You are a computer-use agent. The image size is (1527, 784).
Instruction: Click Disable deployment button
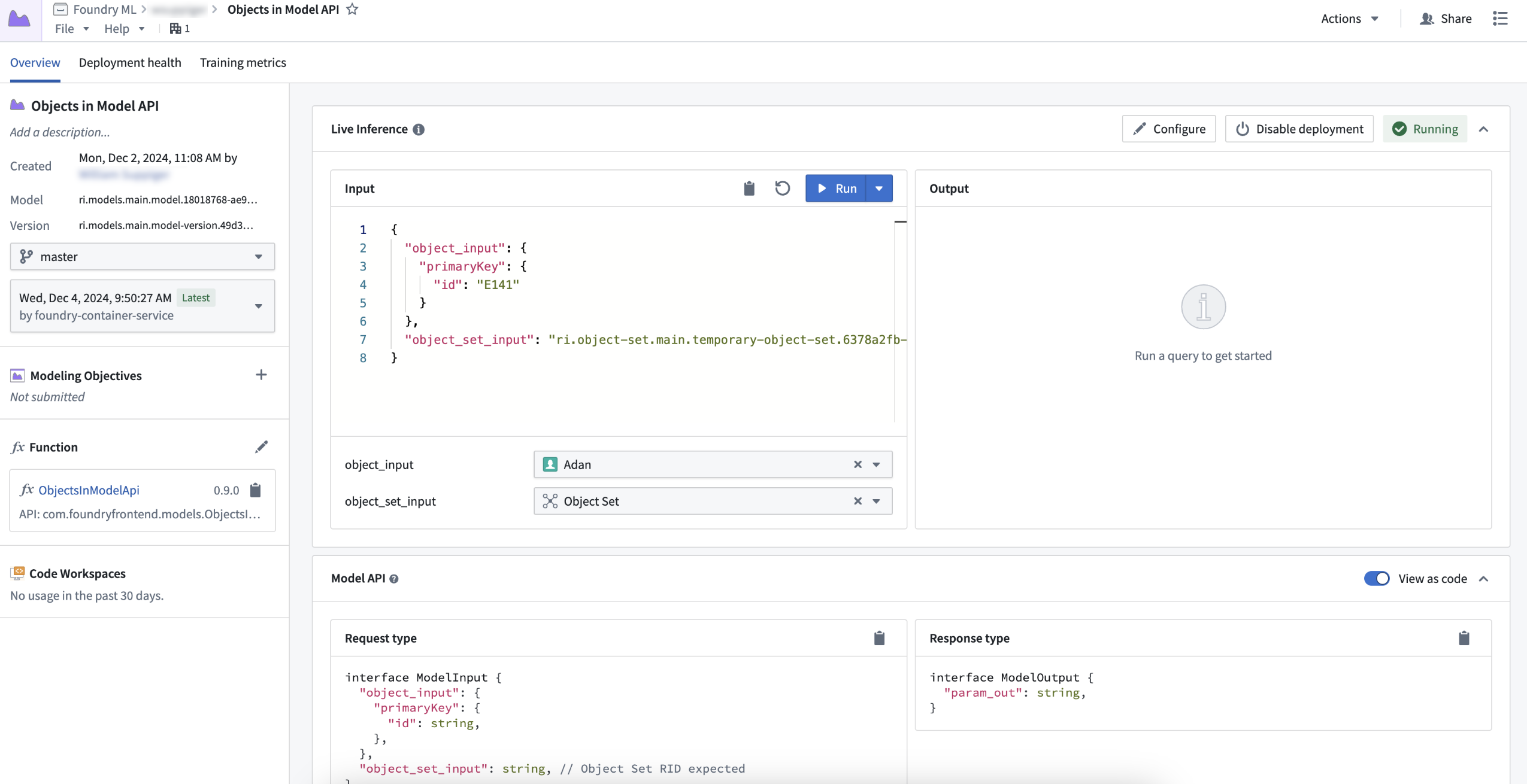click(1299, 129)
